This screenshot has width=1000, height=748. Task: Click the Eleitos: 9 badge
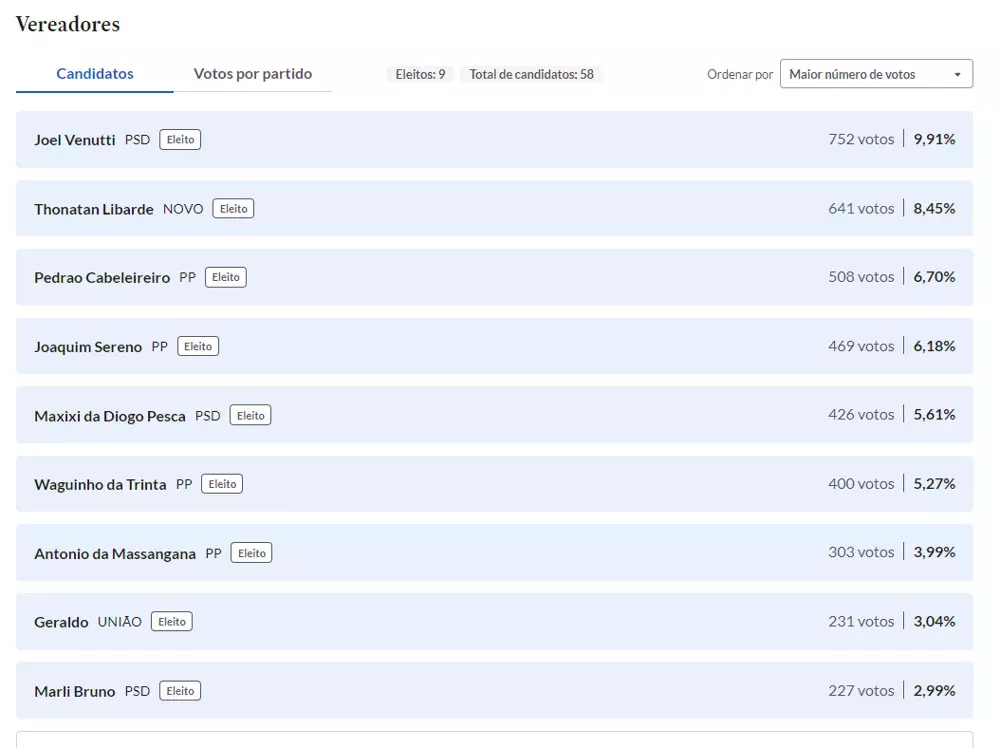point(420,74)
